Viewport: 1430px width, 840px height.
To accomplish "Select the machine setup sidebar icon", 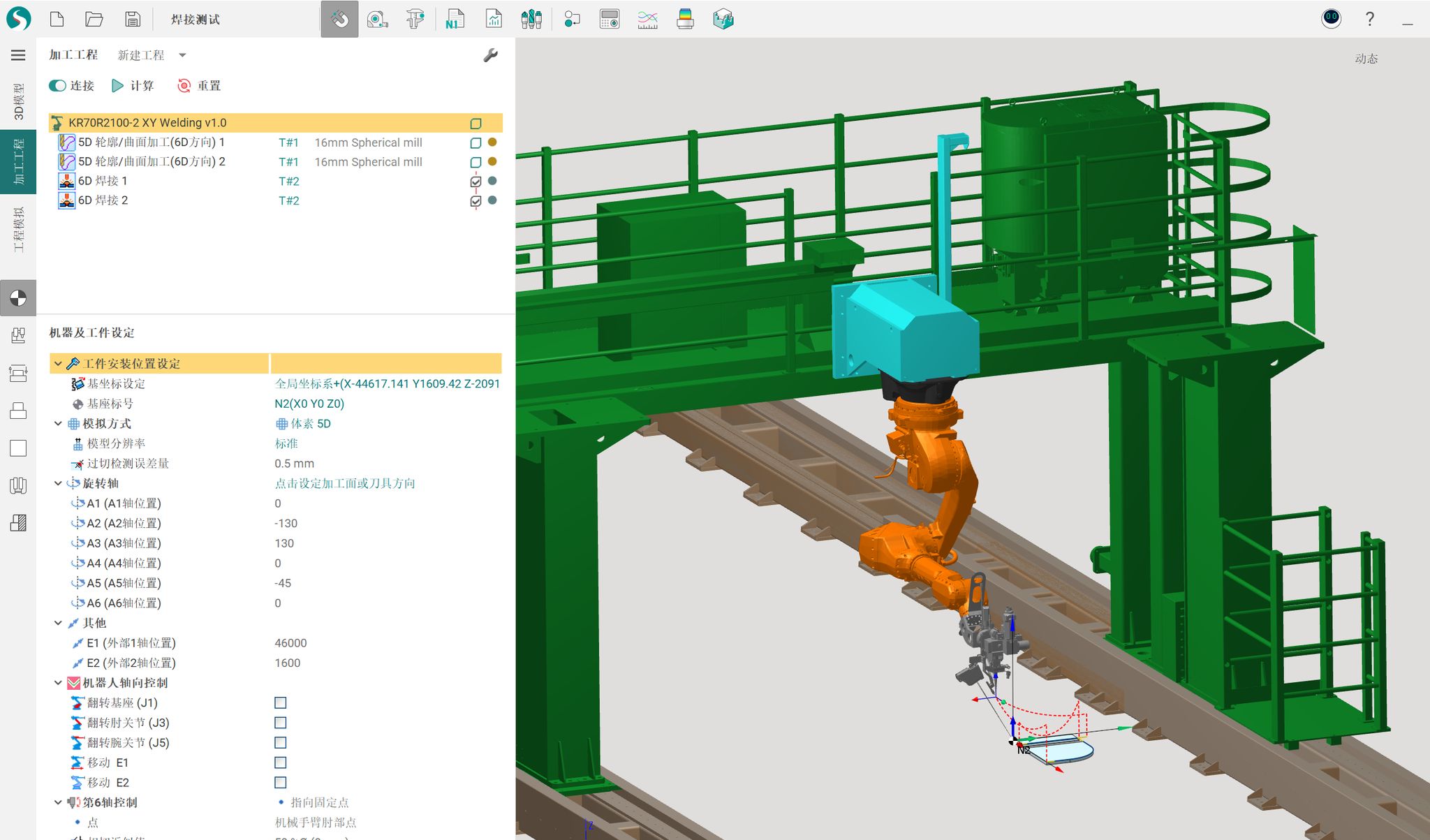I will point(18,336).
